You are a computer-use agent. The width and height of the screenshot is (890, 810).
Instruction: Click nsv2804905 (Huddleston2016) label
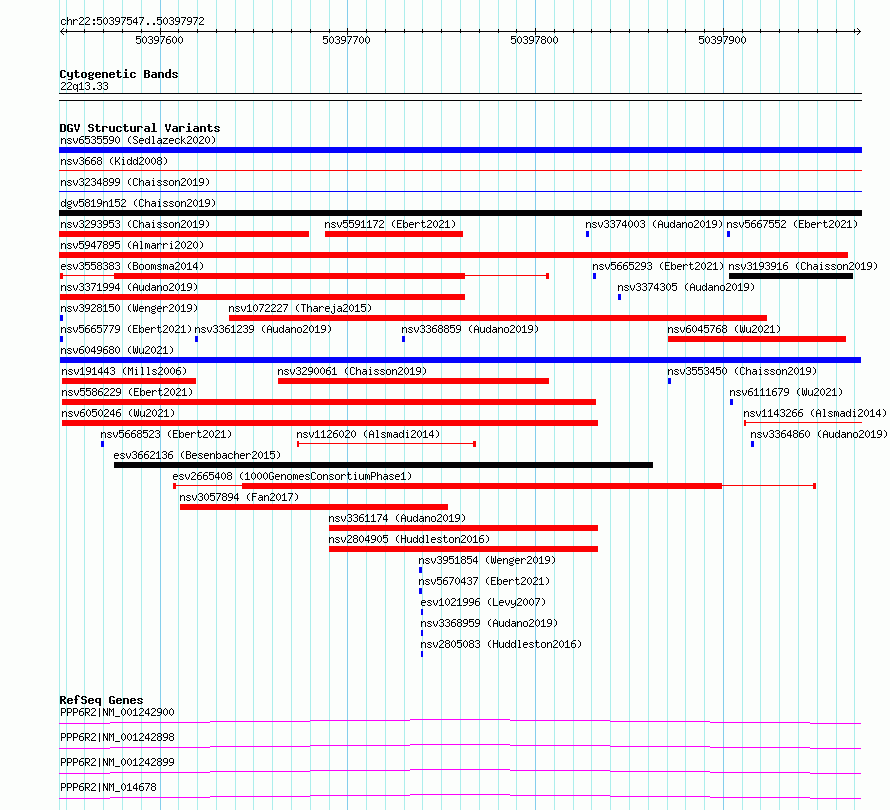pos(409,539)
